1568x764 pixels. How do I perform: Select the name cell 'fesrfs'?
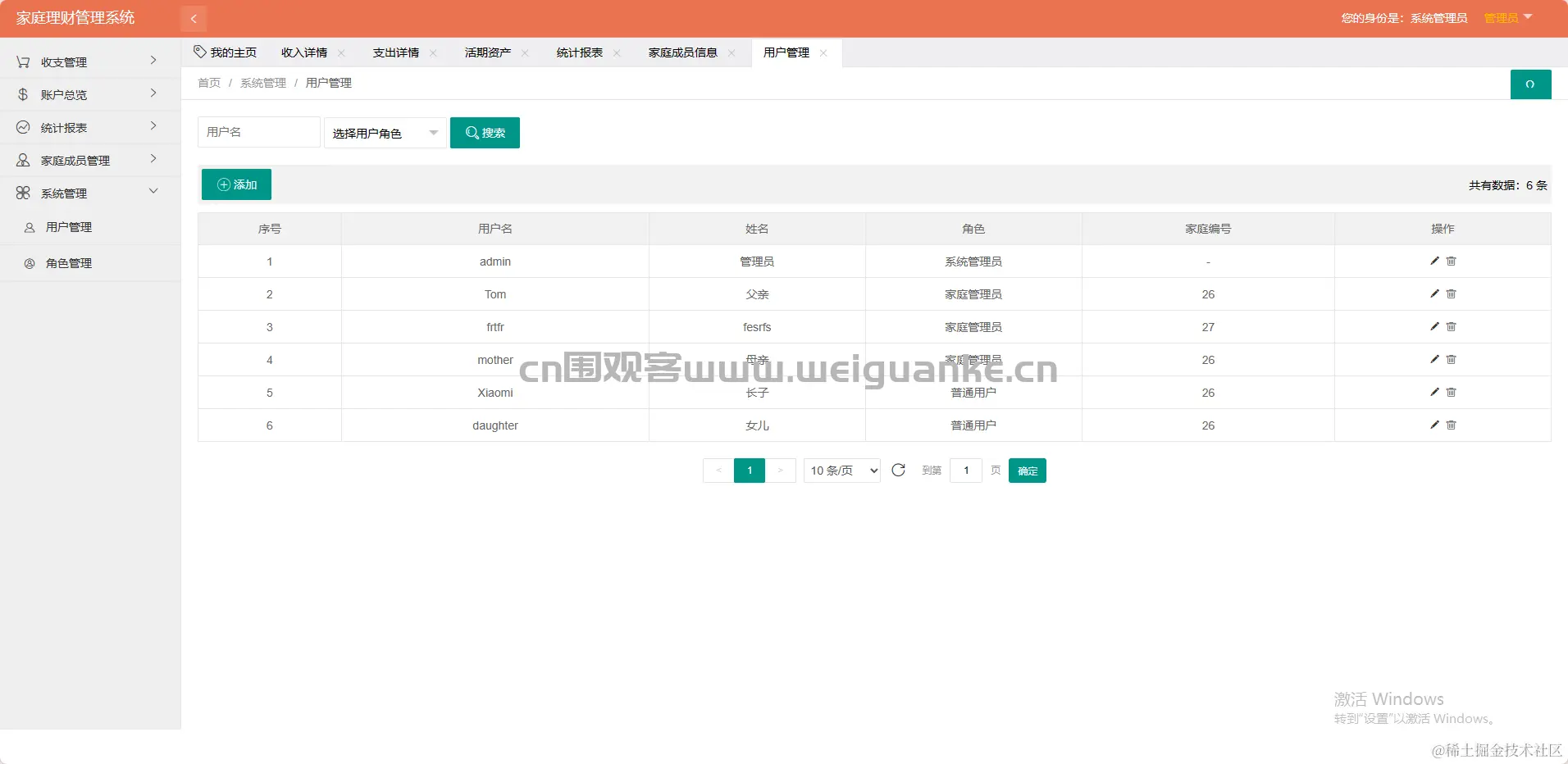point(757,327)
